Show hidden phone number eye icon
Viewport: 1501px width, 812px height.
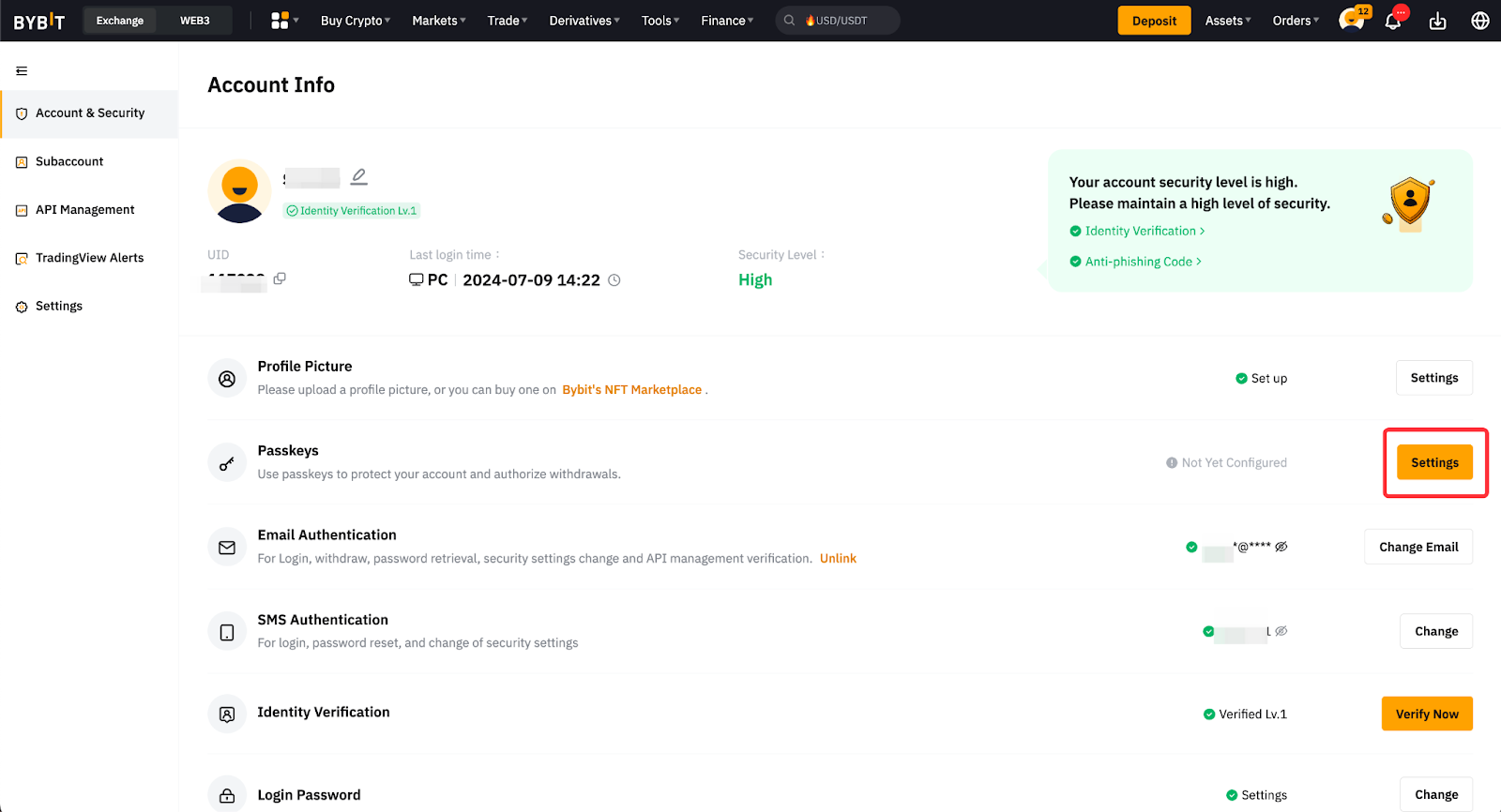click(1281, 631)
